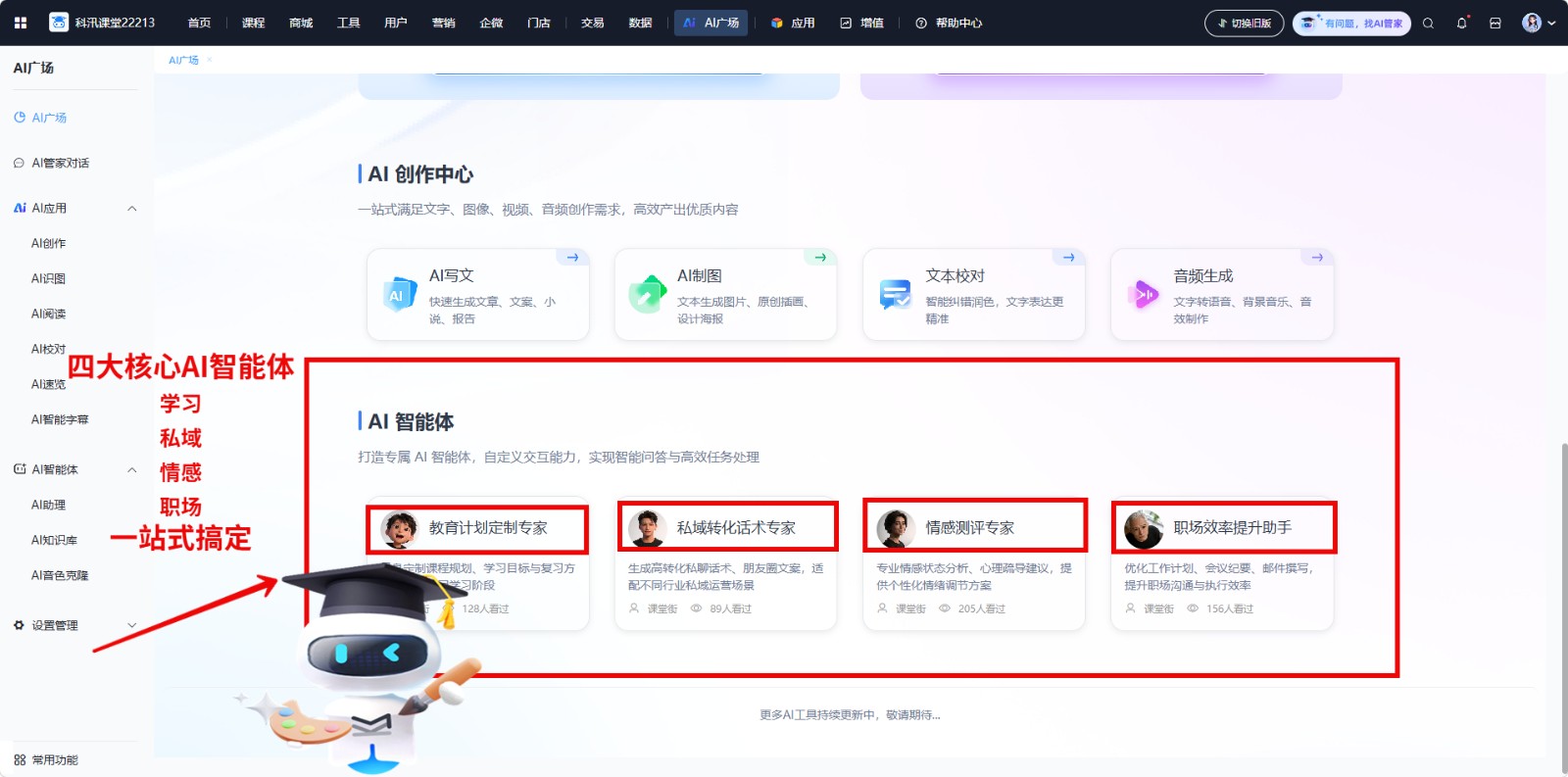Open AI助理 in the sidebar

49,505
